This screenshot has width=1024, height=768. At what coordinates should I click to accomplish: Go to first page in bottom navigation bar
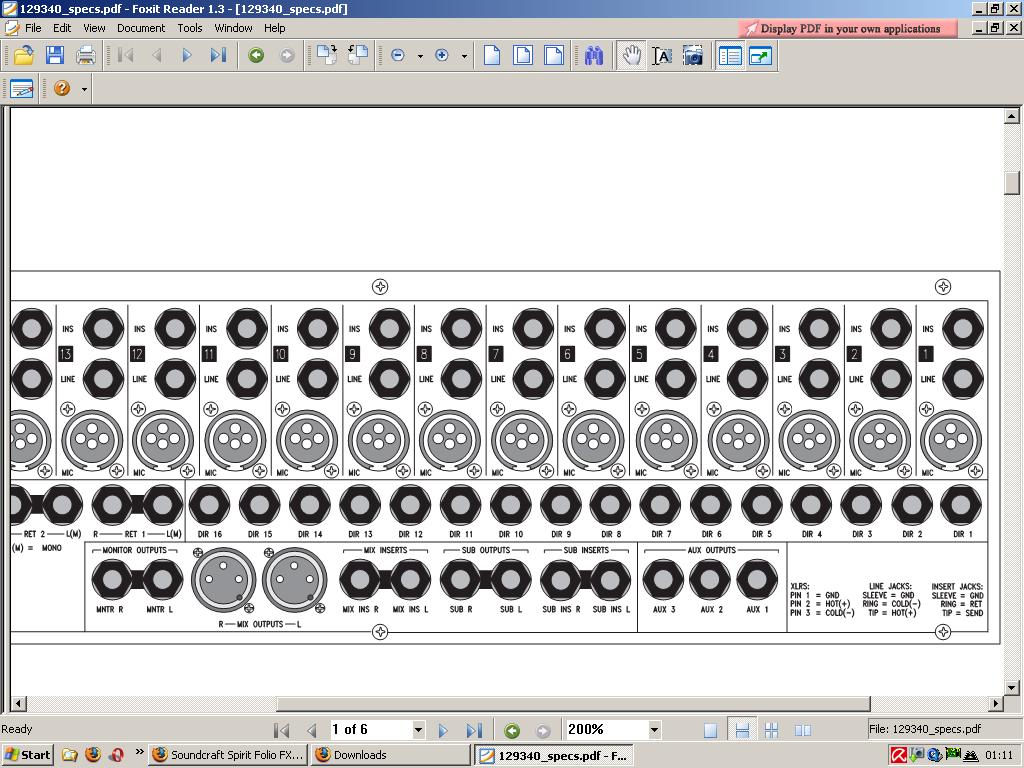(x=281, y=730)
